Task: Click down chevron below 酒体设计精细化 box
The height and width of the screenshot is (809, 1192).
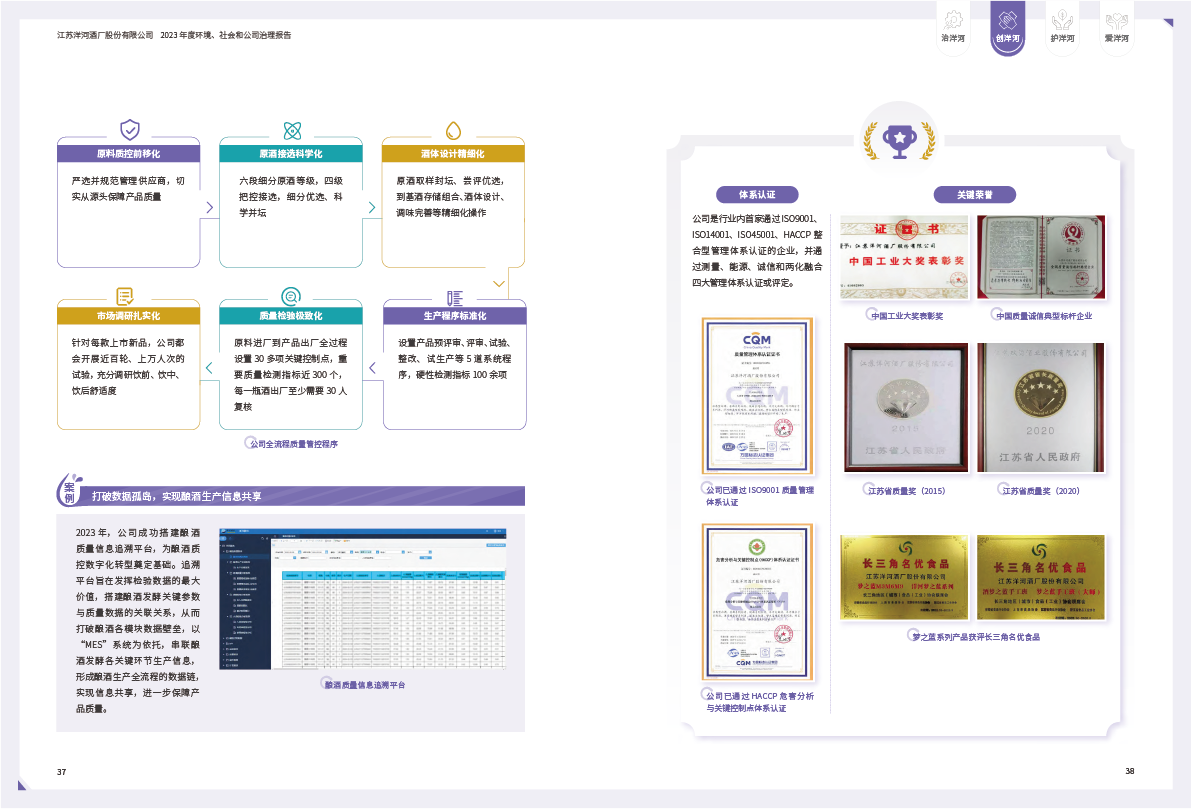Action: 499,283
